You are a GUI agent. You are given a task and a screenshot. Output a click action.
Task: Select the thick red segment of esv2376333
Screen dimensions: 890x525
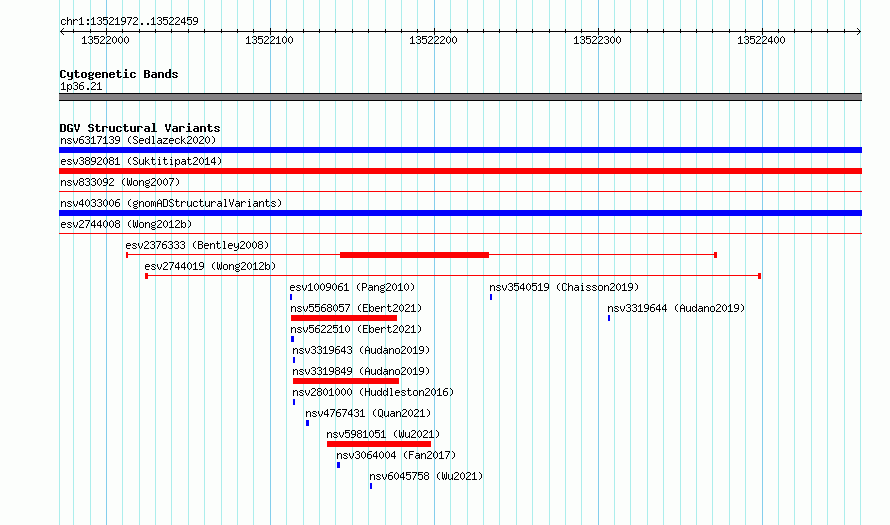point(414,255)
